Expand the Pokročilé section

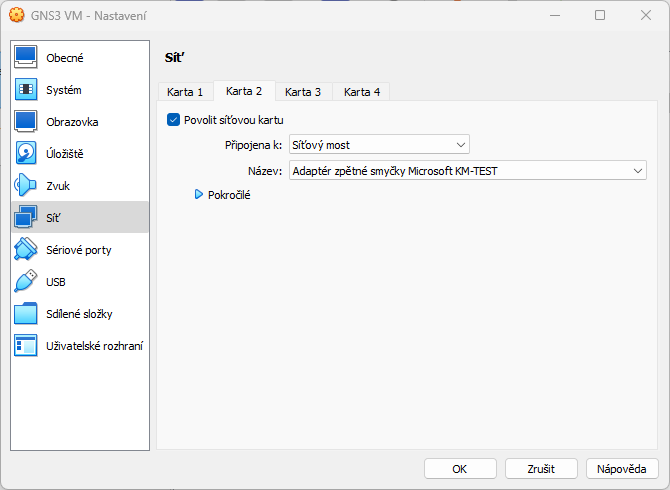tap(199, 195)
